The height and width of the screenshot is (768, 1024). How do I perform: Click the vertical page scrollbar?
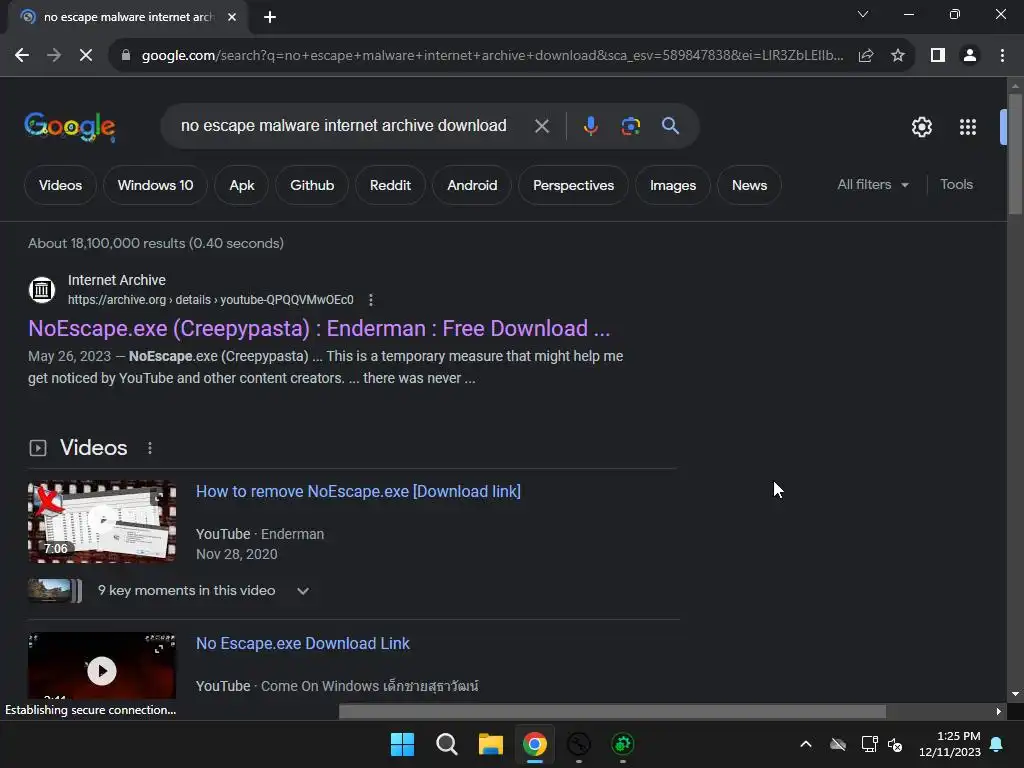[x=1015, y=154]
